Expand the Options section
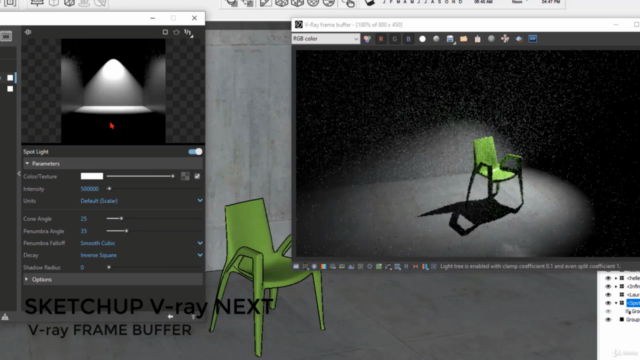Viewport: 640px width, 360px height. pos(113,280)
